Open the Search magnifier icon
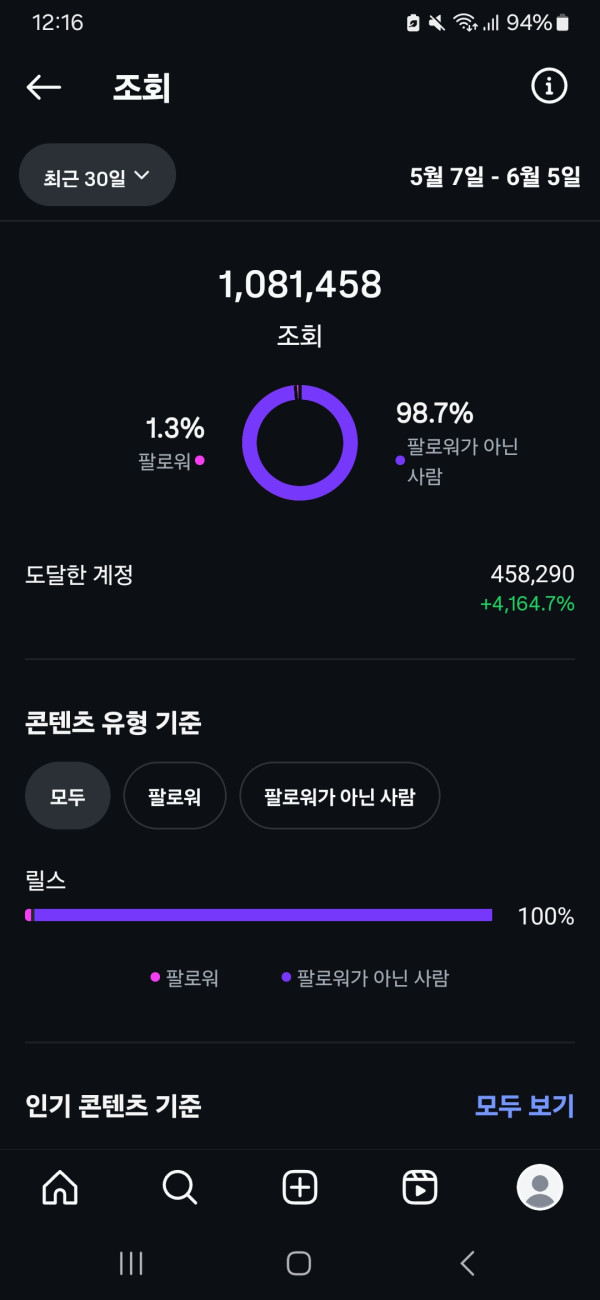This screenshot has width=600, height=1300. [180, 1187]
